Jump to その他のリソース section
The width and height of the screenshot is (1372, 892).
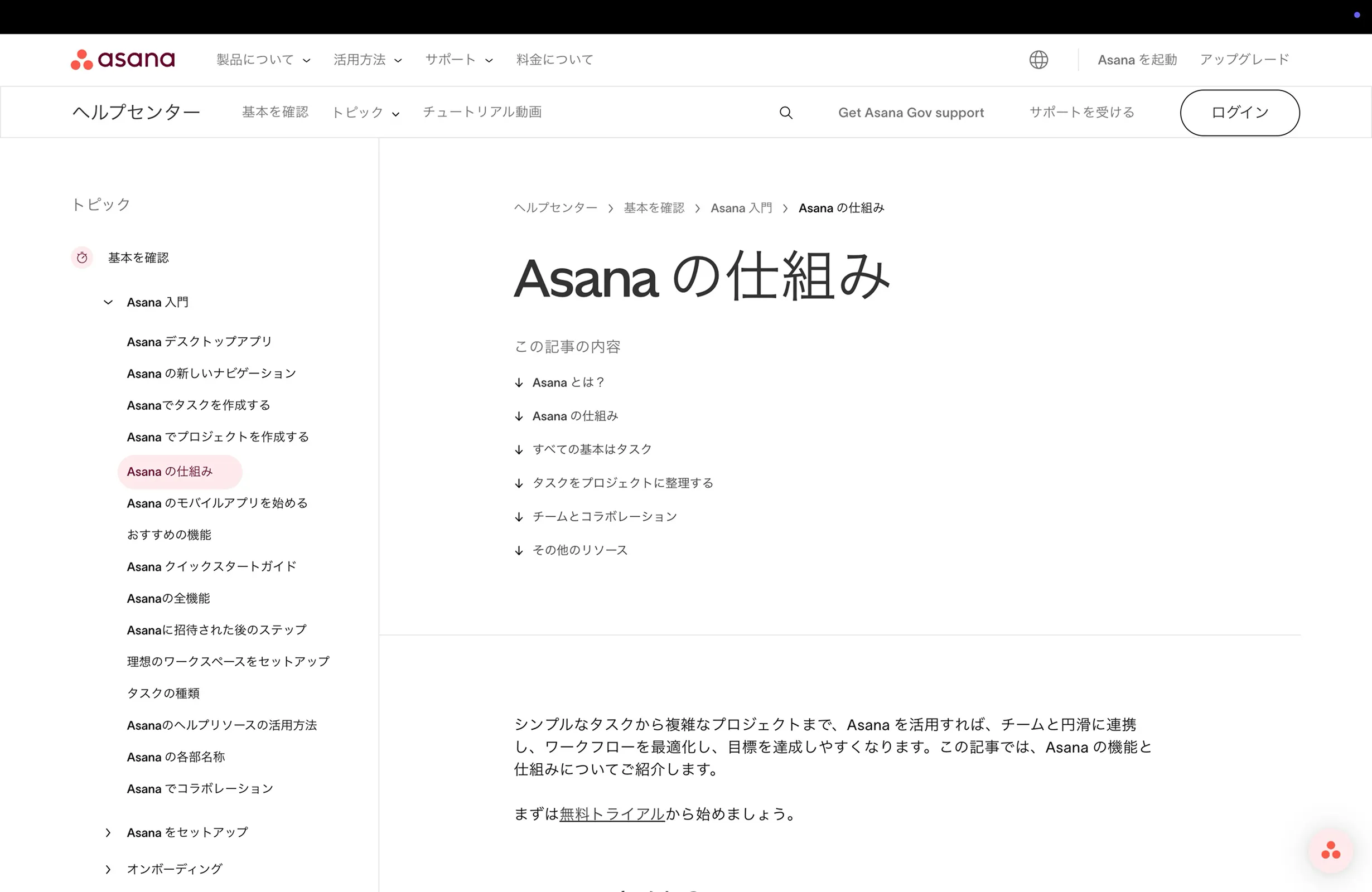[579, 550]
